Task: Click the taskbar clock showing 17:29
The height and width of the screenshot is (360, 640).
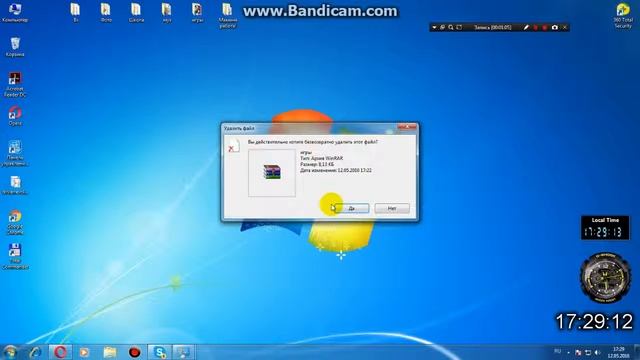Action: 619,352
